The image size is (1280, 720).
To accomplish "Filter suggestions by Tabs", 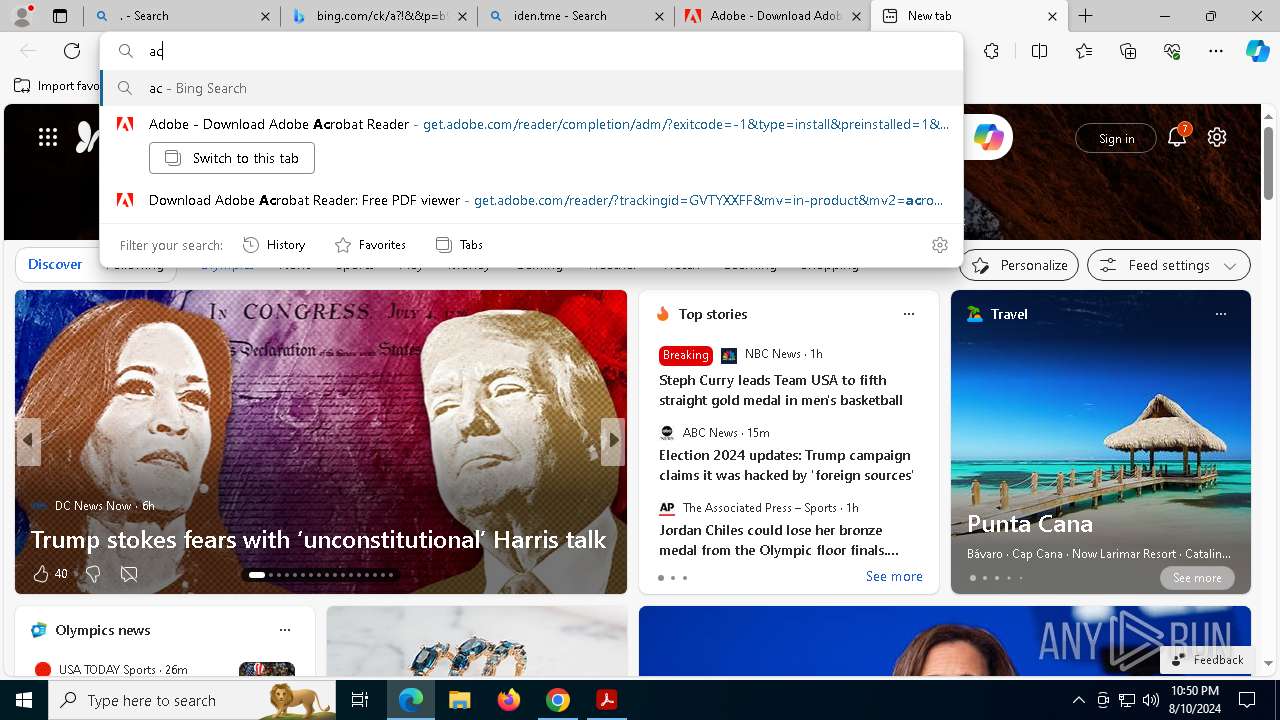I will coord(460,245).
